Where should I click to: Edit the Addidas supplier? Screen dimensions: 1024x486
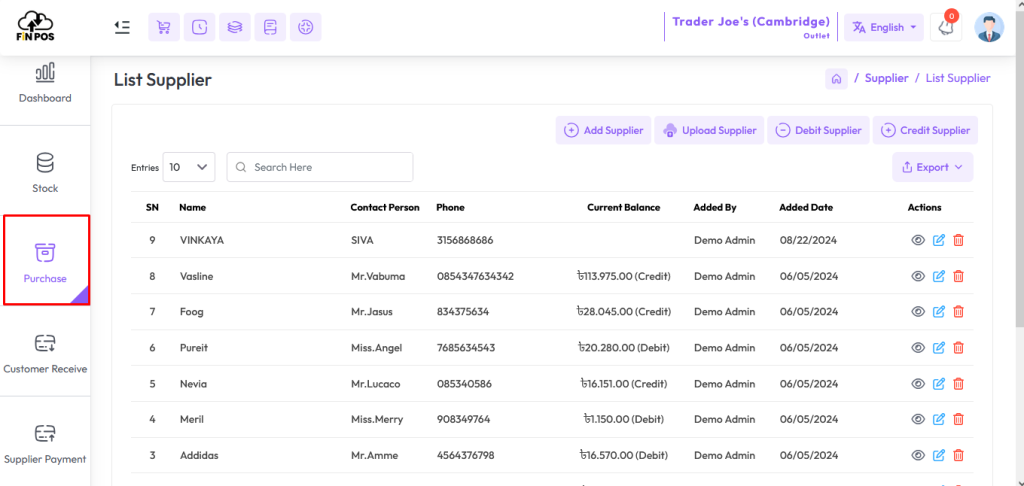[938, 455]
